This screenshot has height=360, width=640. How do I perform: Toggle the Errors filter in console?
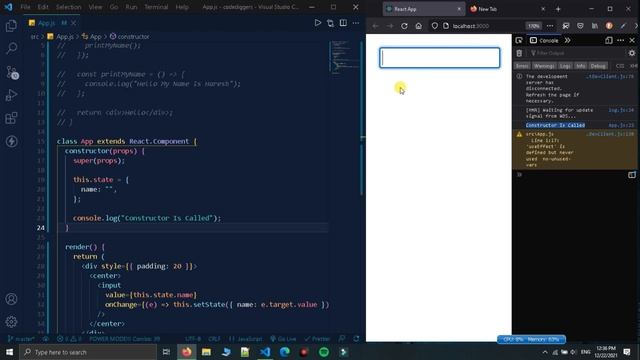click(522, 66)
